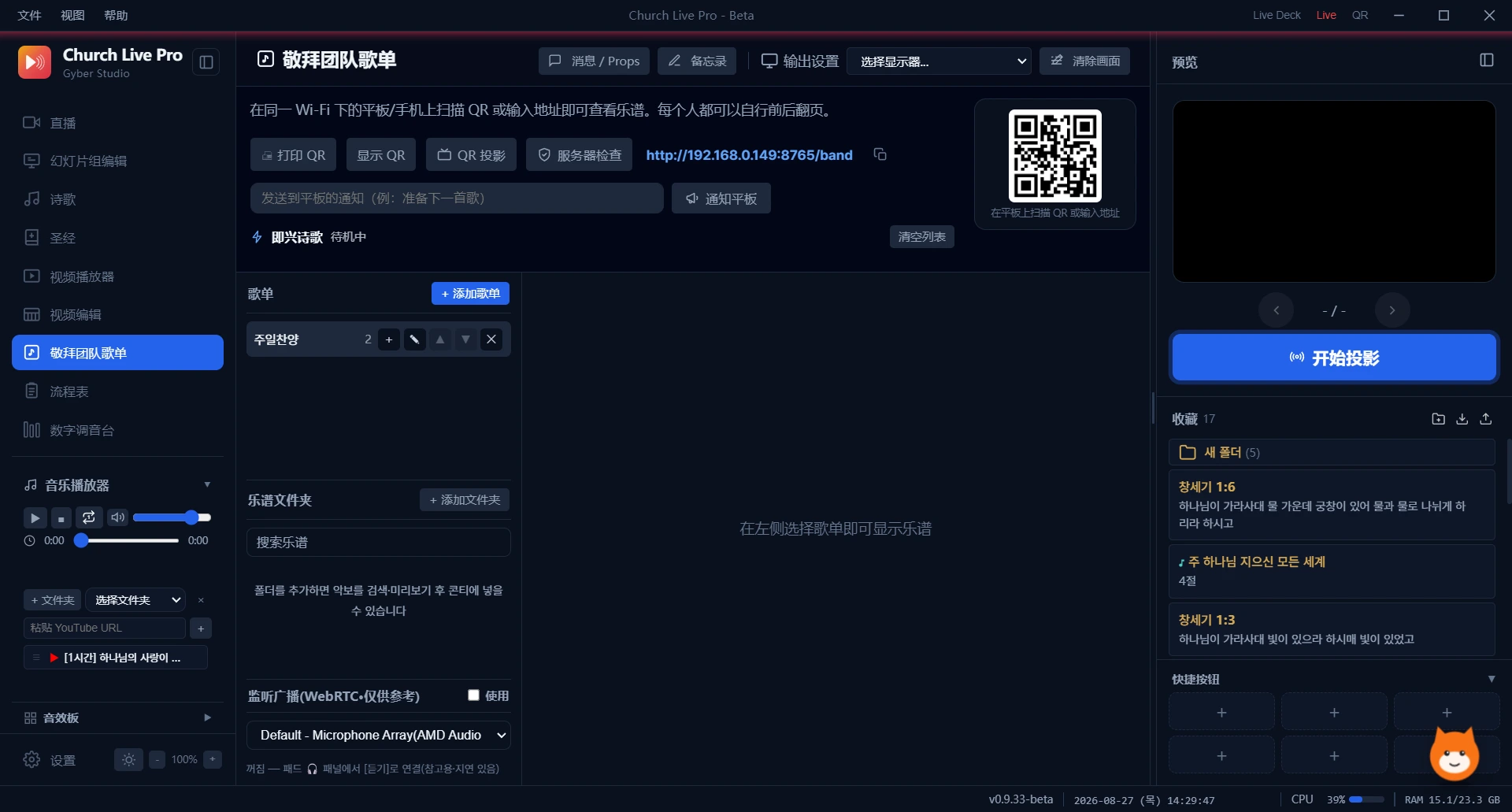Screen dimensions: 1512x812
Task: Open 设置 settings
Action: (x=51, y=760)
